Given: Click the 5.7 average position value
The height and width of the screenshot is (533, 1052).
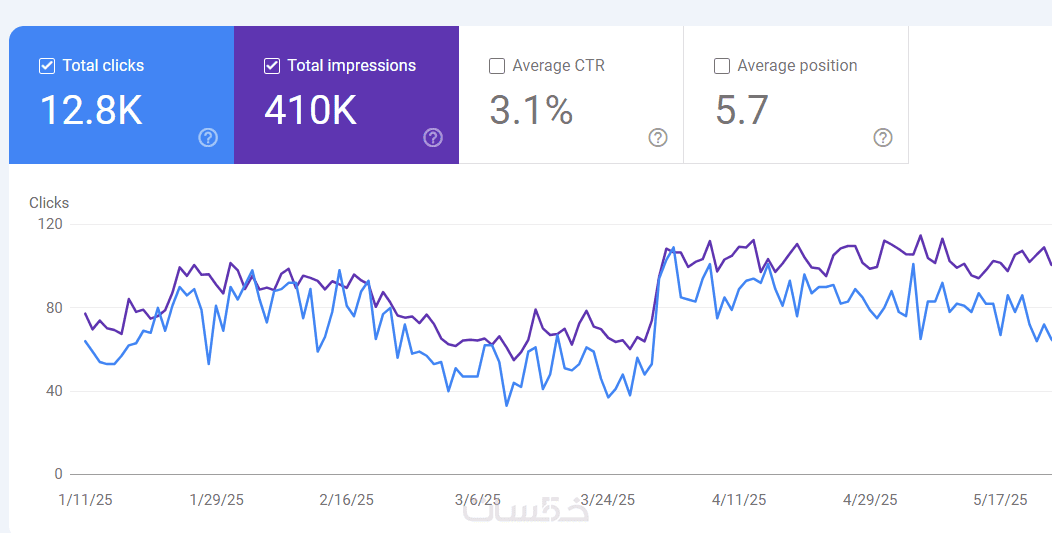Looking at the screenshot, I should click(741, 110).
